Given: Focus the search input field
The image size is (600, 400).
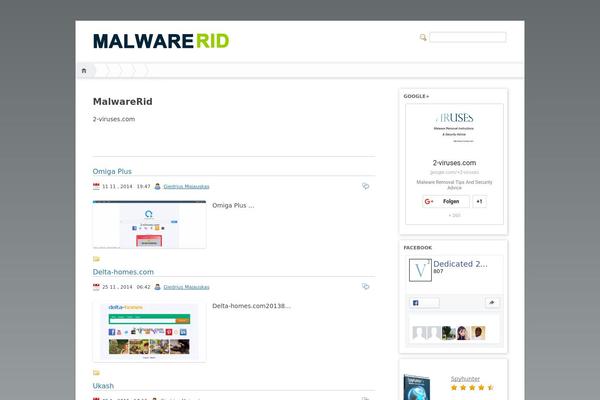Looking at the screenshot, I should (468, 37).
